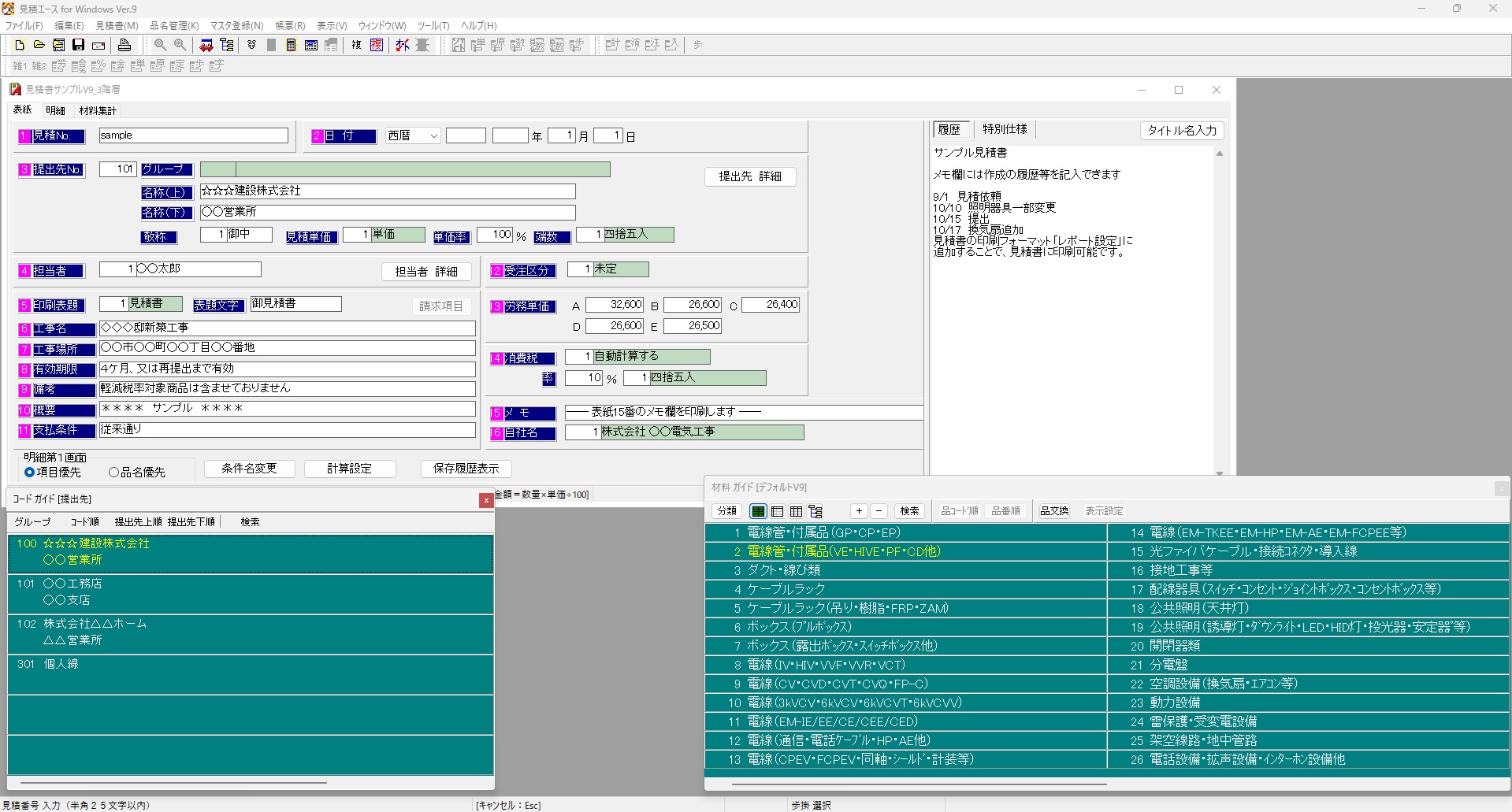Click the open folder toolbar icon
The height and width of the screenshot is (812, 1512).
(39, 45)
